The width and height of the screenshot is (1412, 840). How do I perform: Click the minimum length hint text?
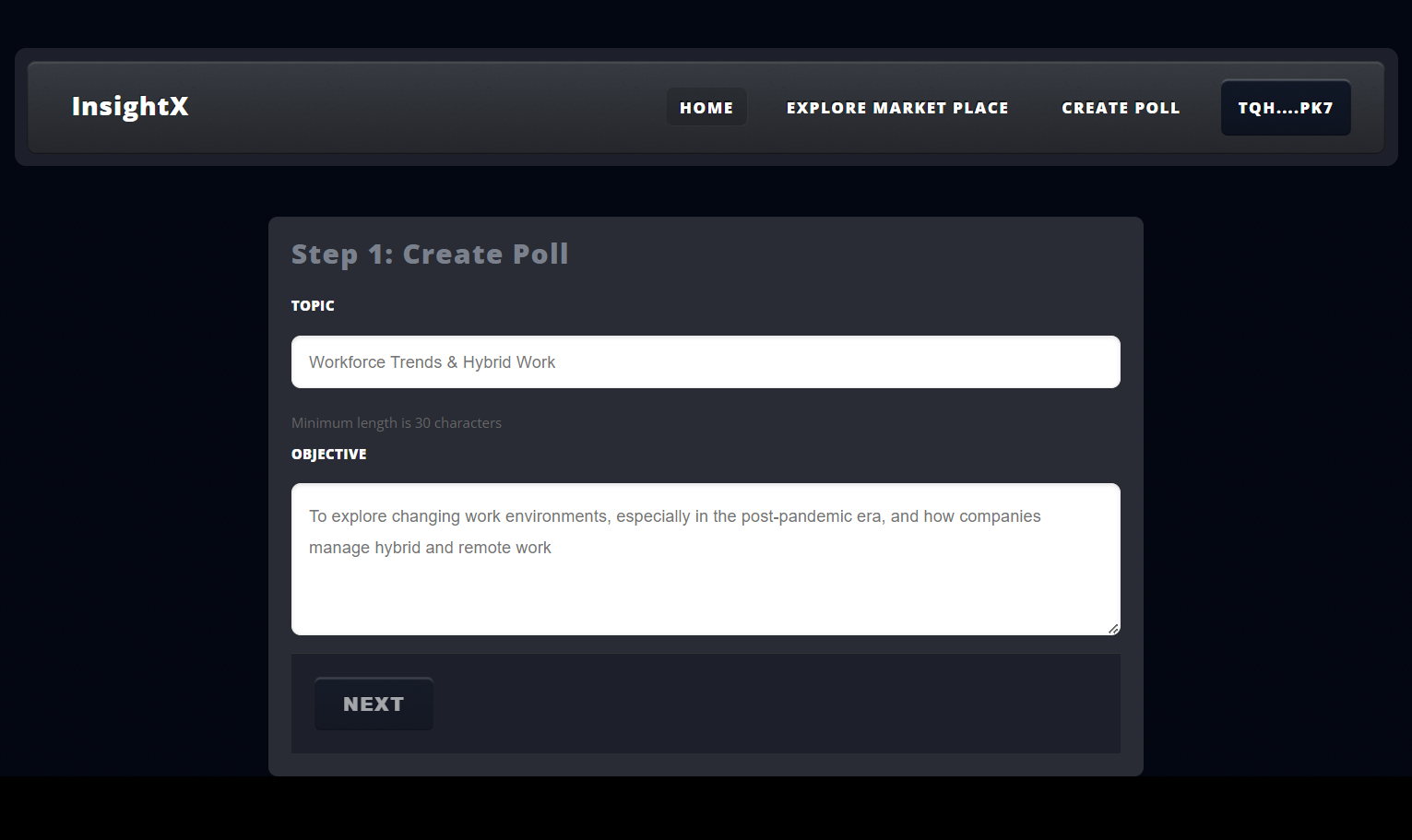397,422
